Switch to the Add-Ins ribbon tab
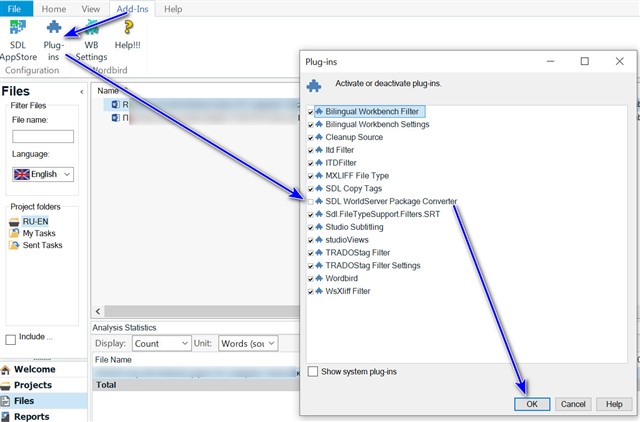The width and height of the screenshot is (640, 422). 132,9
